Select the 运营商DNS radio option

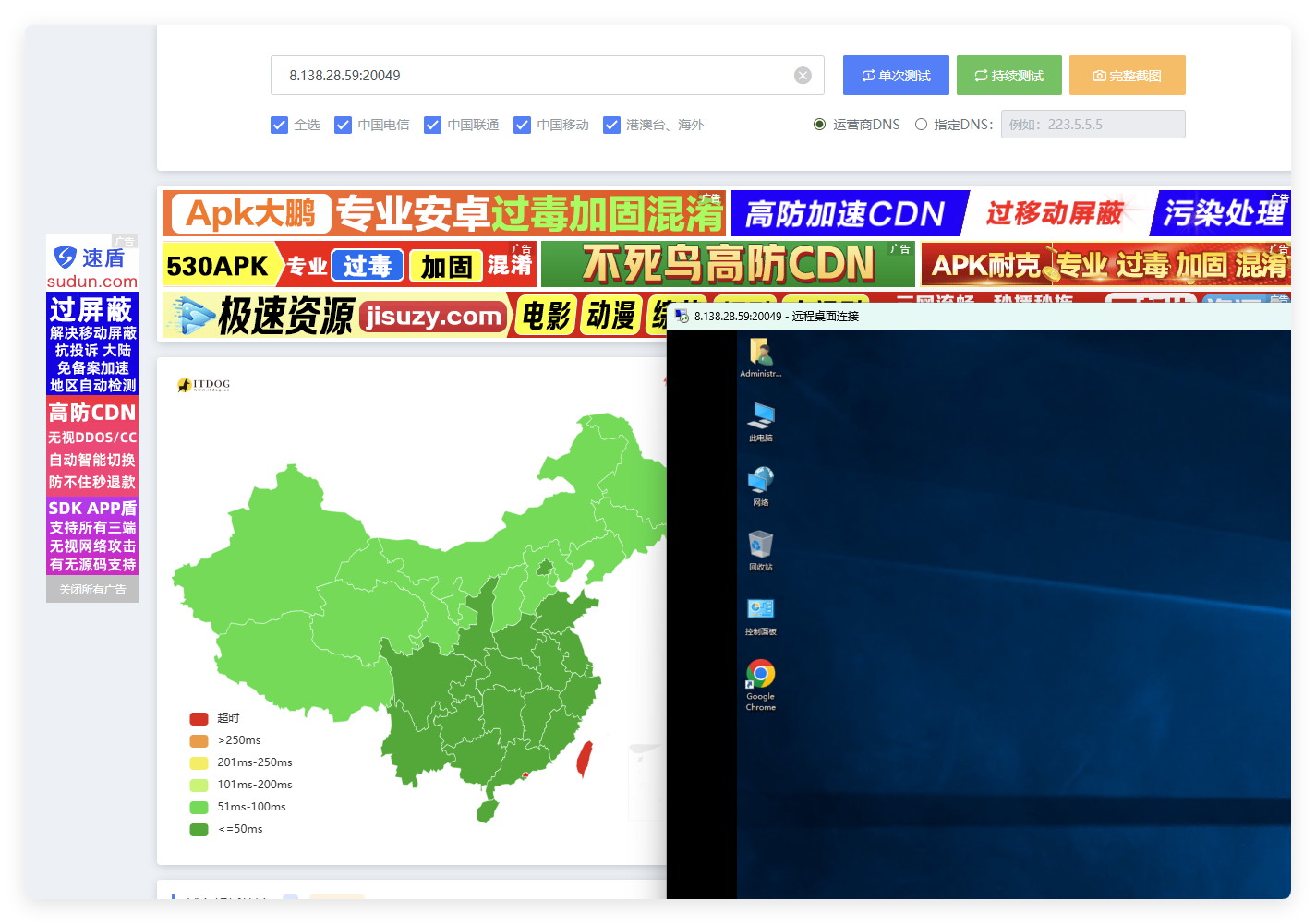click(819, 125)
